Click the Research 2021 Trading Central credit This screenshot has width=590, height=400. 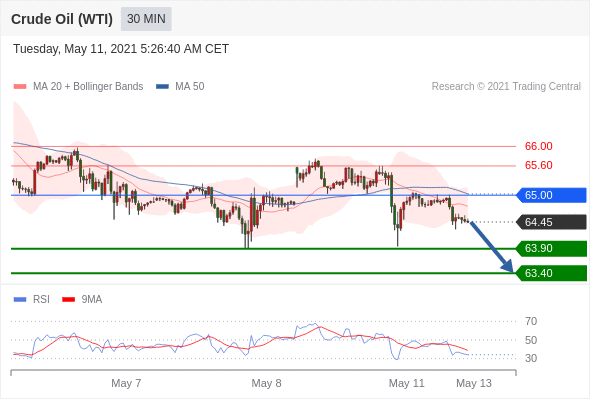[506, 87]
